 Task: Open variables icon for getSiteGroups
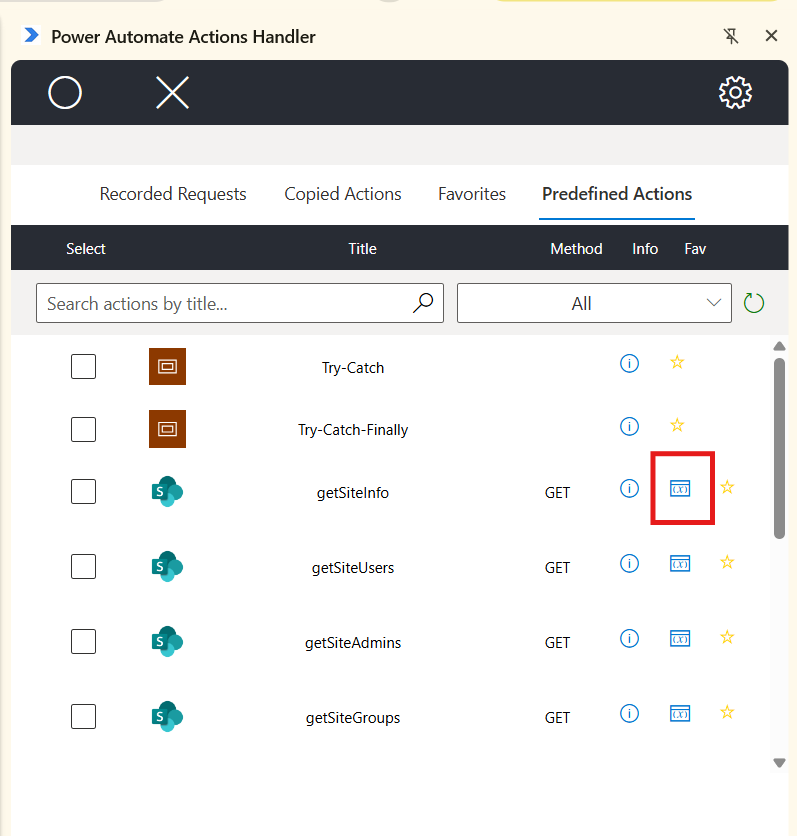(x=680, y=714)
